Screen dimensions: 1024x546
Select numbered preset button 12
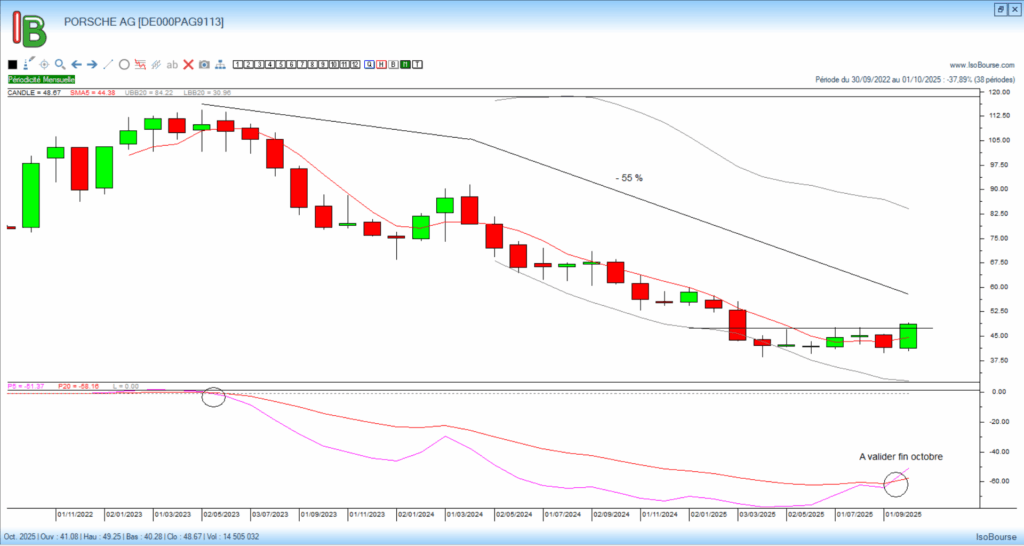(x=354, y=64)
